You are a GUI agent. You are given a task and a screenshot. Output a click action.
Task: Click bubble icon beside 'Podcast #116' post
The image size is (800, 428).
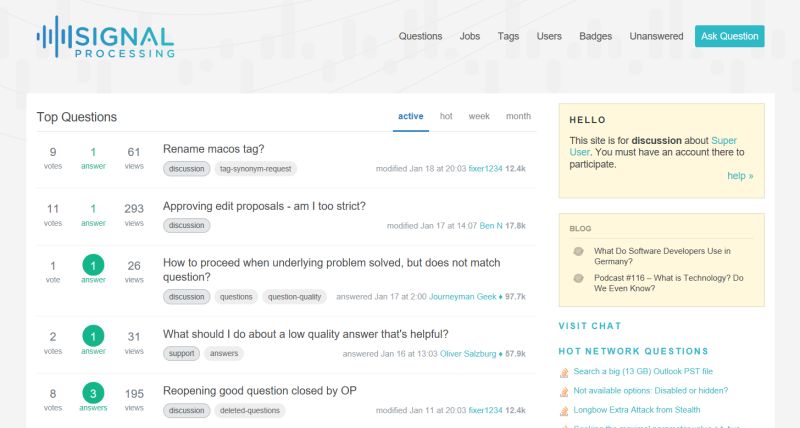click(579, 279)
